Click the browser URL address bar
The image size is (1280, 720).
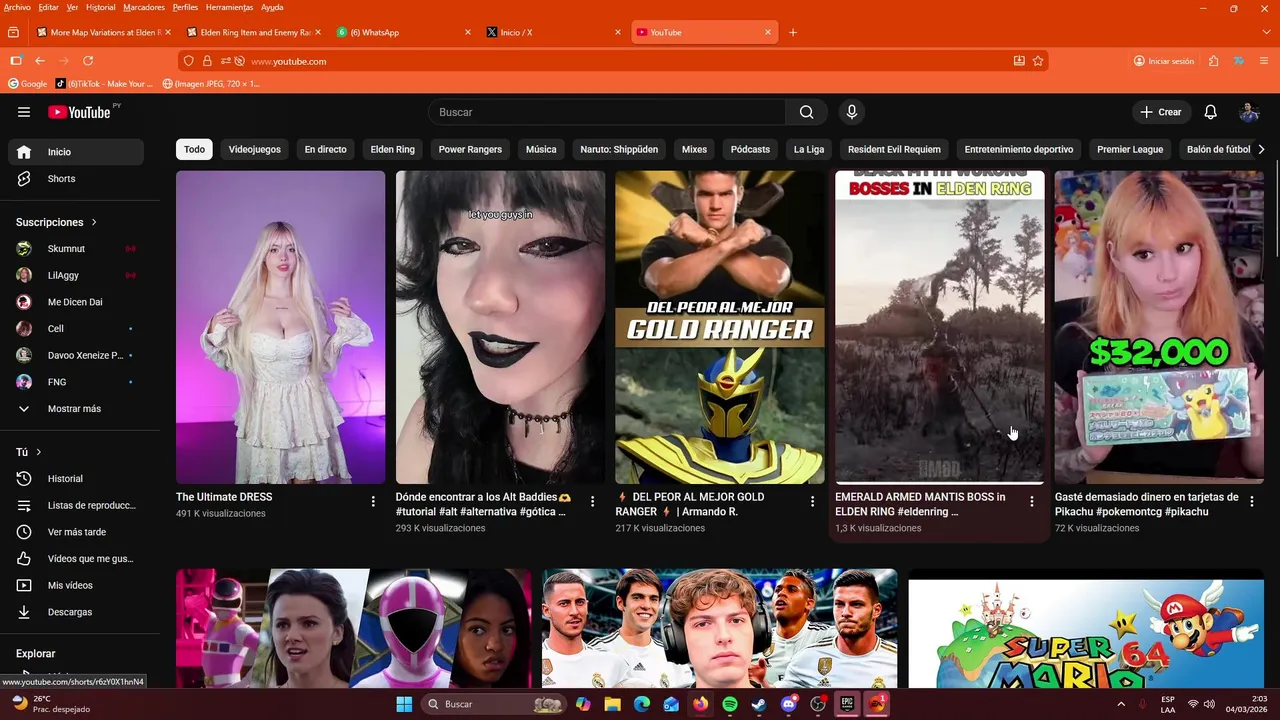[614, 61]
